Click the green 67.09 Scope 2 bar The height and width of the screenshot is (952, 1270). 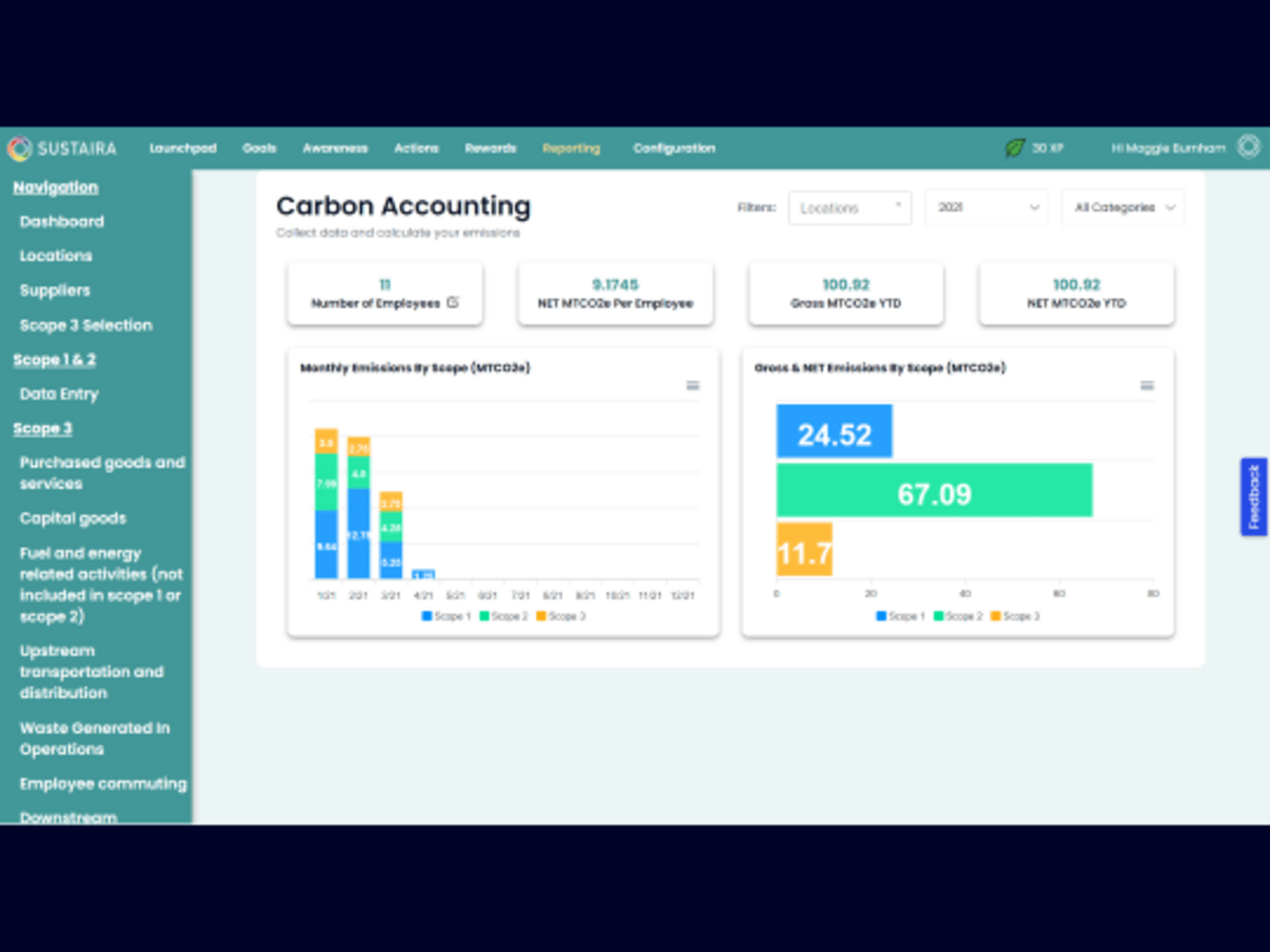[x=934, y=490]
